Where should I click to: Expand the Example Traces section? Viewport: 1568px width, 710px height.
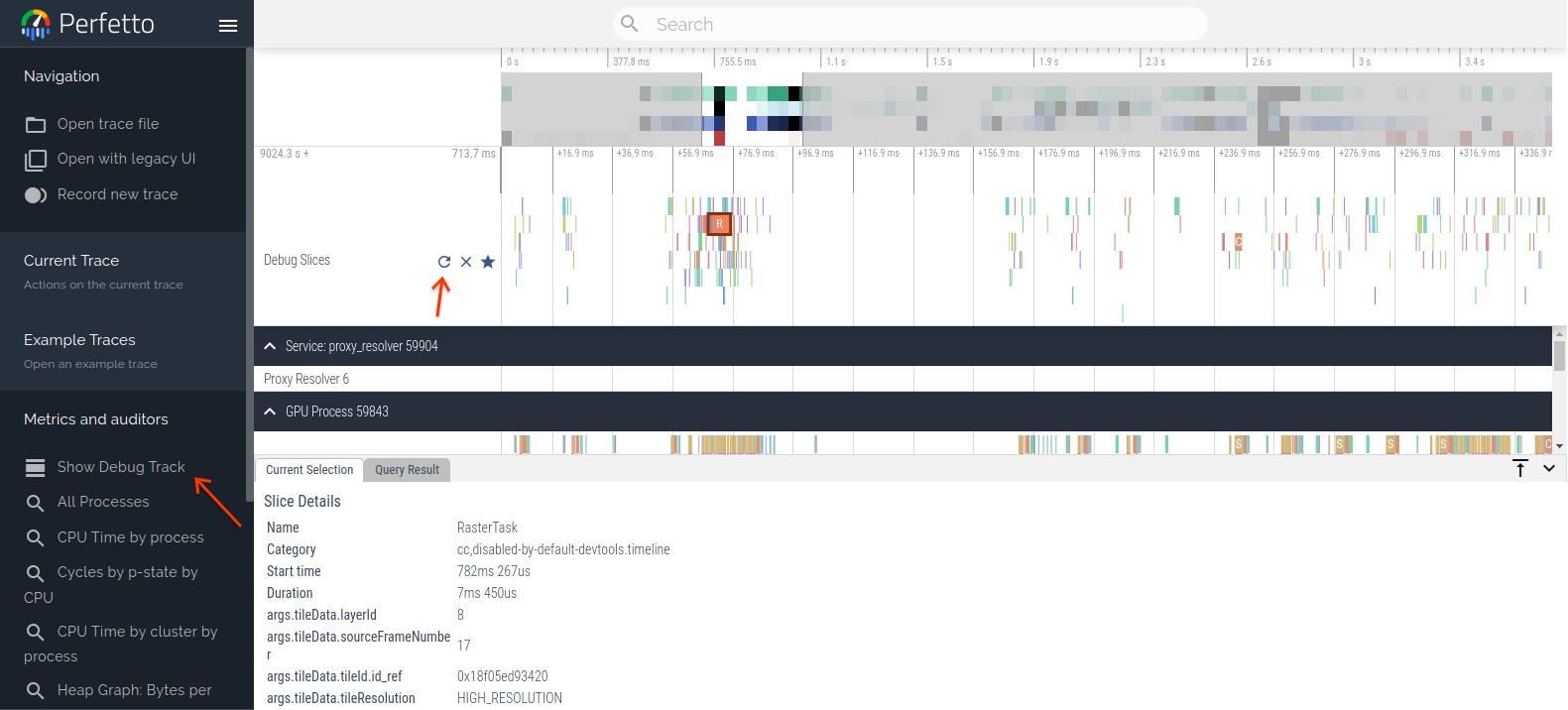click(x=79, y=340)
